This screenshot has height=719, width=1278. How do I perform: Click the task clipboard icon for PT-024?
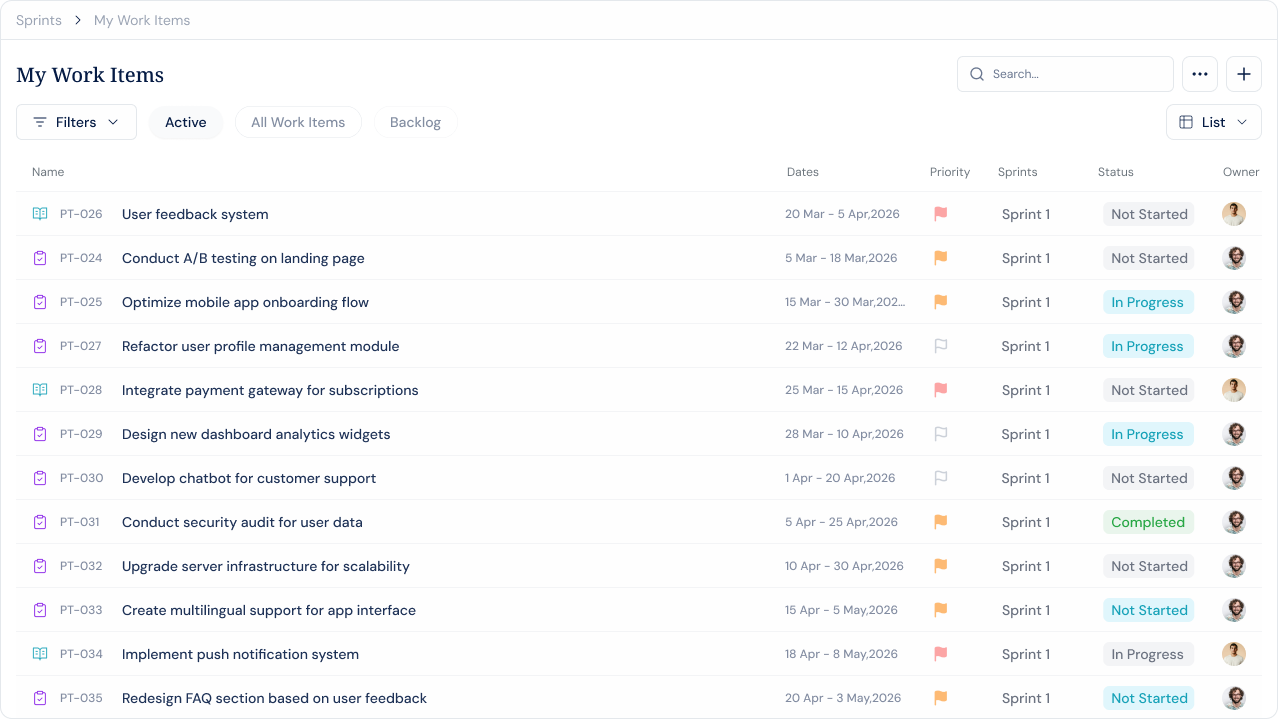(40, 258)
